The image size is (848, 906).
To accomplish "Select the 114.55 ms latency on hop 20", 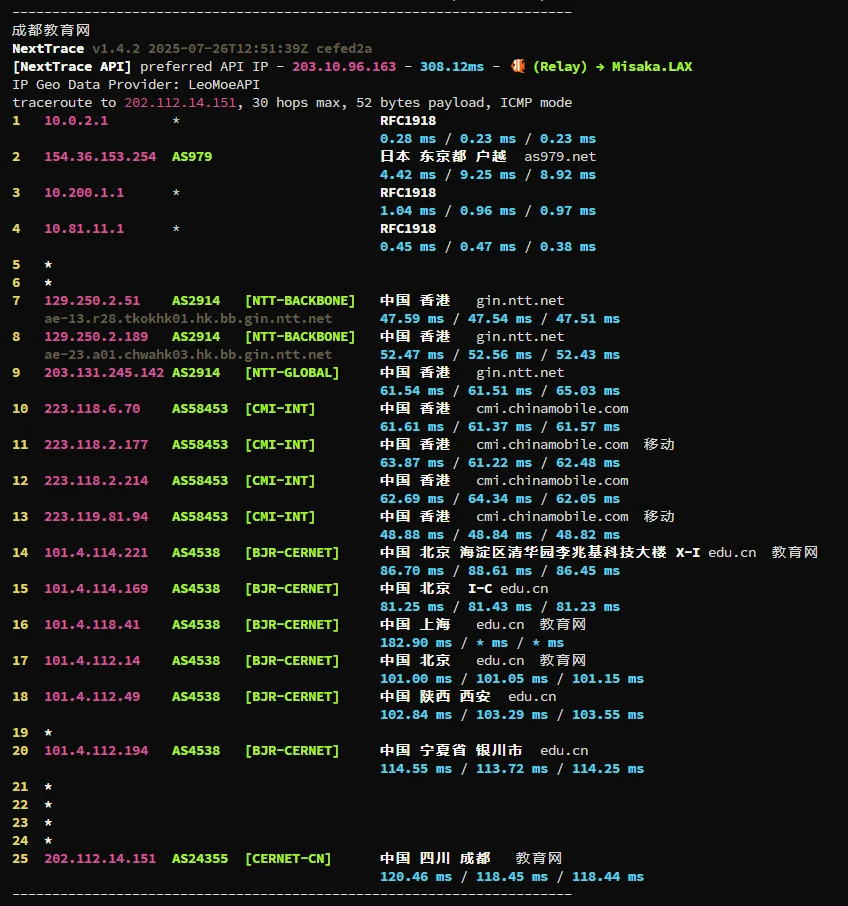I will 416,768.
